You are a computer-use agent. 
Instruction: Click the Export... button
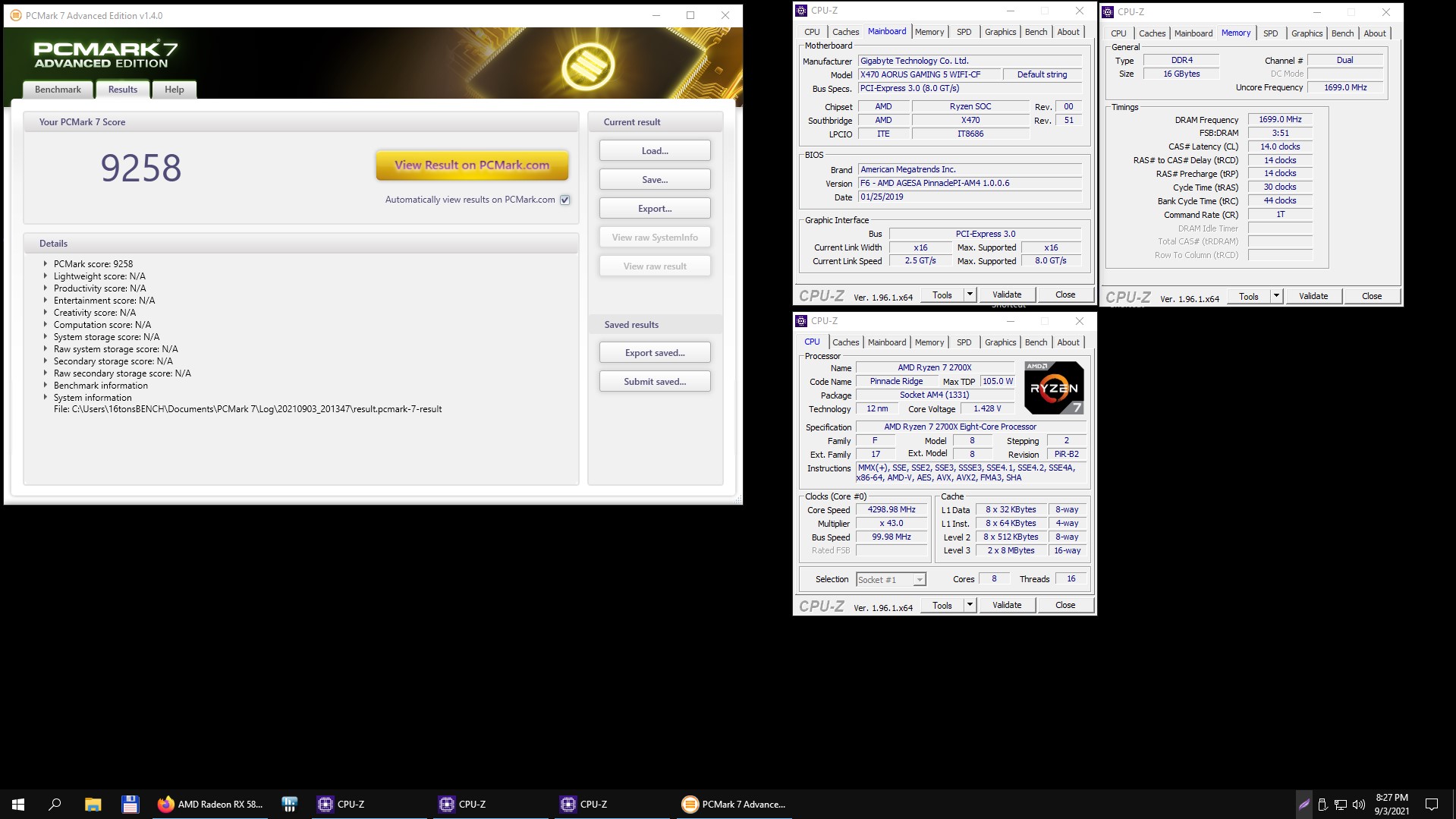[655, 208]
